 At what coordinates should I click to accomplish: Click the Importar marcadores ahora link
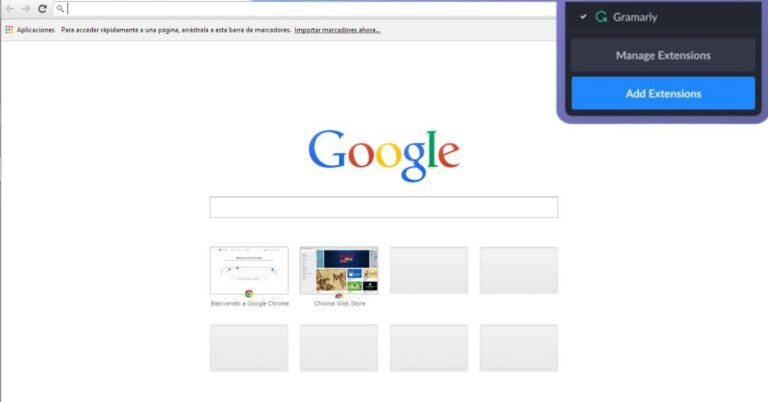coord(337,30)
